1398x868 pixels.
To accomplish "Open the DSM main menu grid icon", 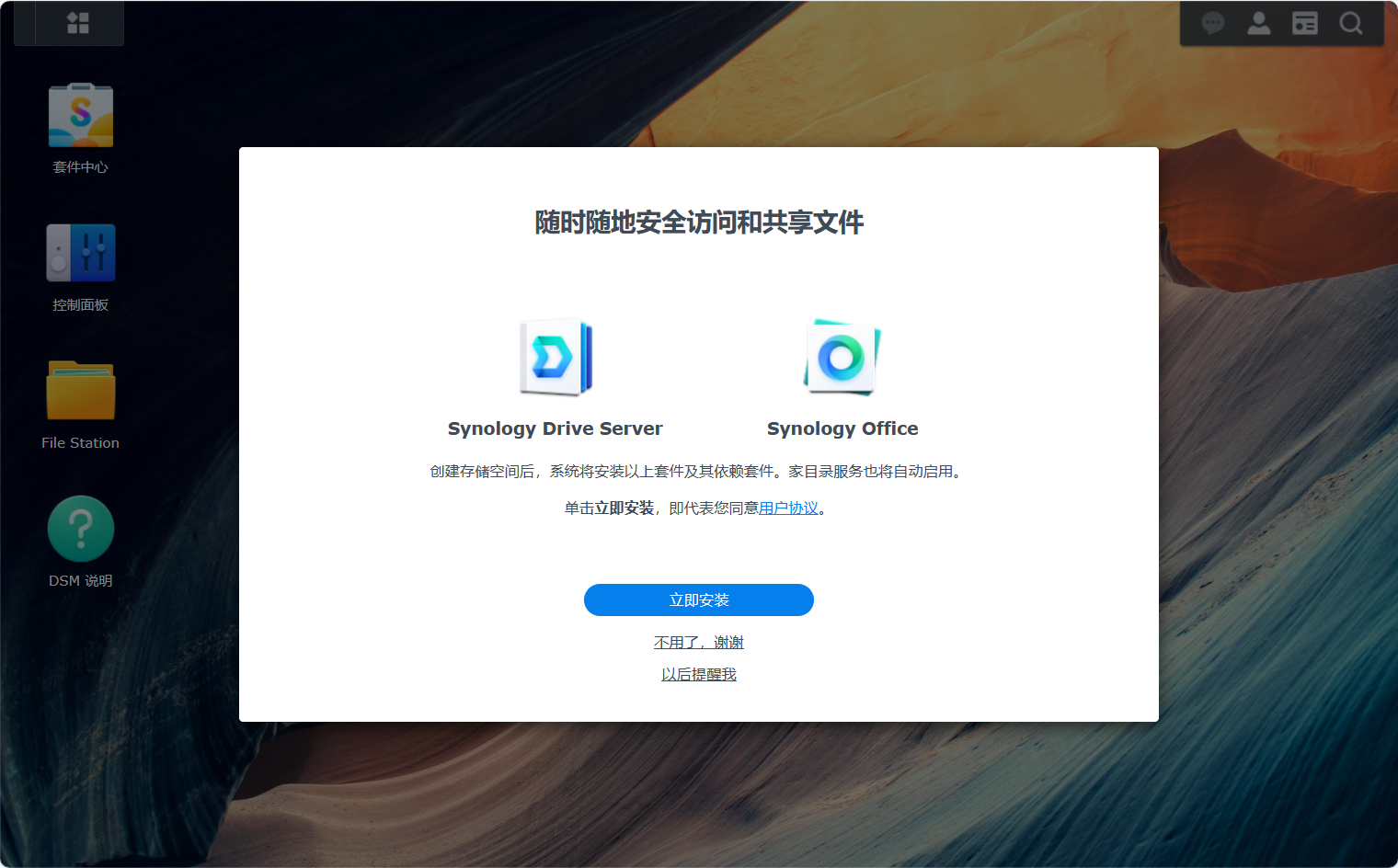I will (78, 23).
